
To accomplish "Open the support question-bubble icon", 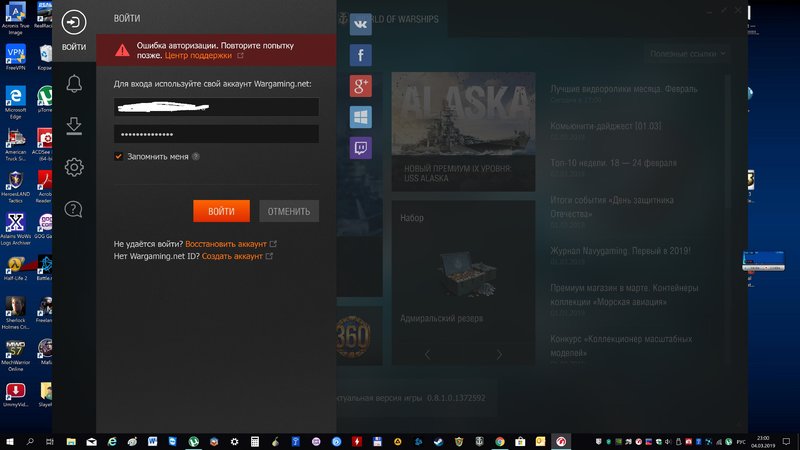I will tap(73, 209).
